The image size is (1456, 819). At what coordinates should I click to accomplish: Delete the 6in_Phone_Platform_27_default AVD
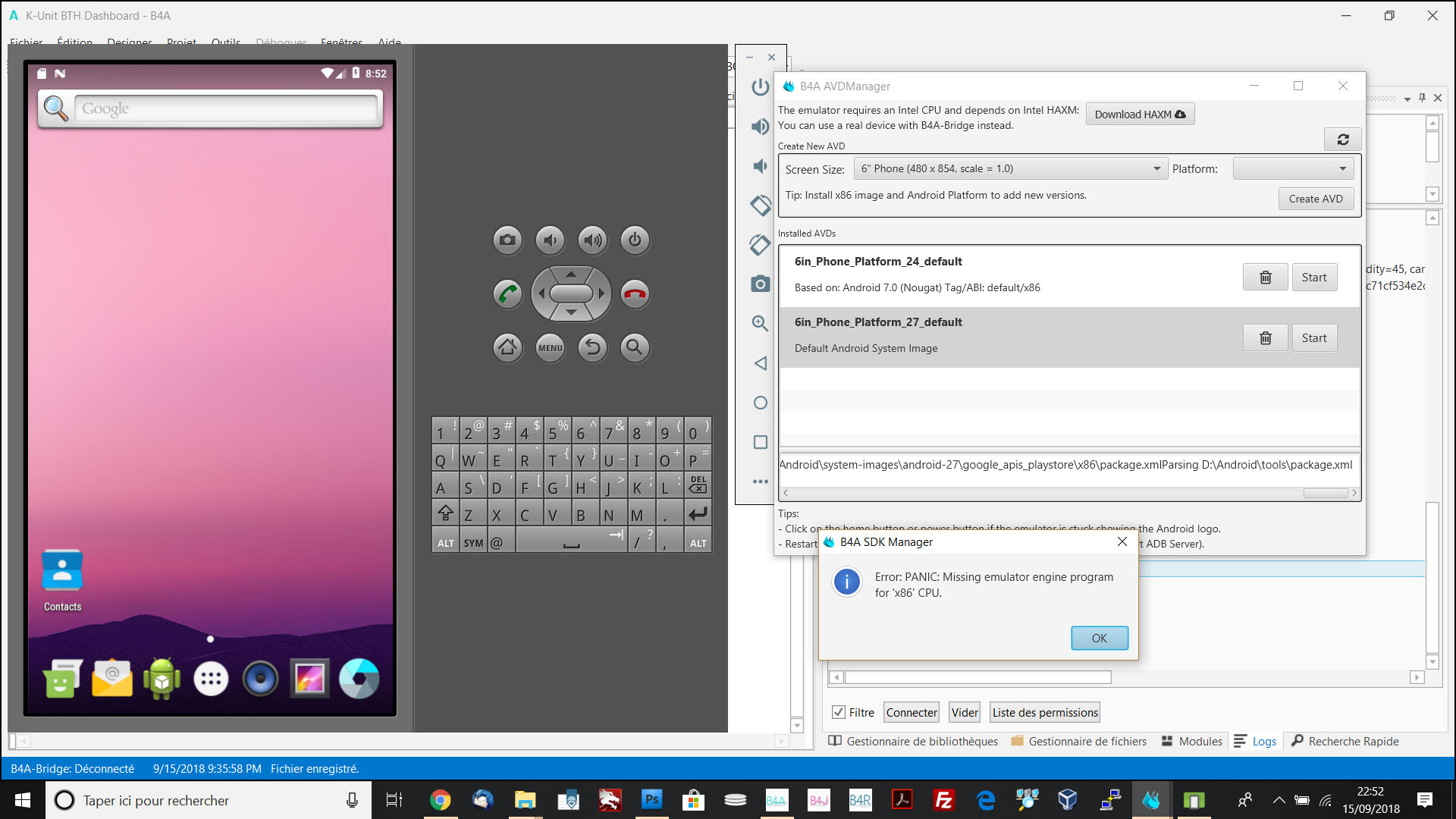coord(1265,338)
